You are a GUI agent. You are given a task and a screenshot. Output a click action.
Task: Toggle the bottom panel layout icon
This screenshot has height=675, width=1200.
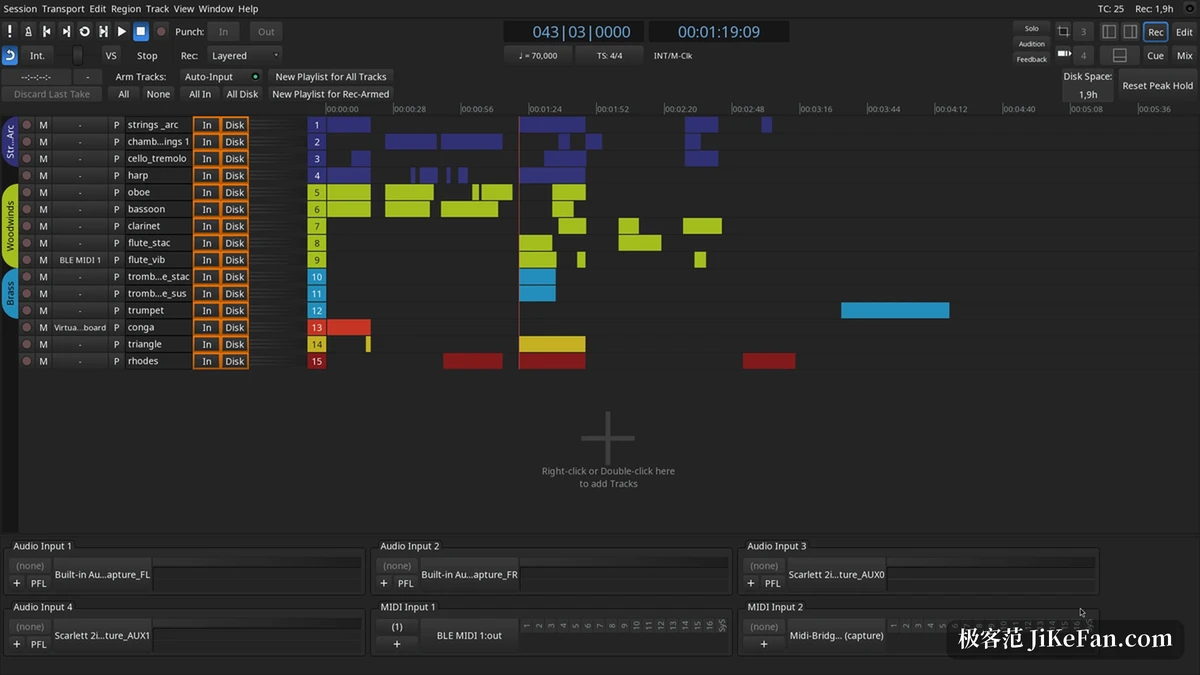(1120, 56)
